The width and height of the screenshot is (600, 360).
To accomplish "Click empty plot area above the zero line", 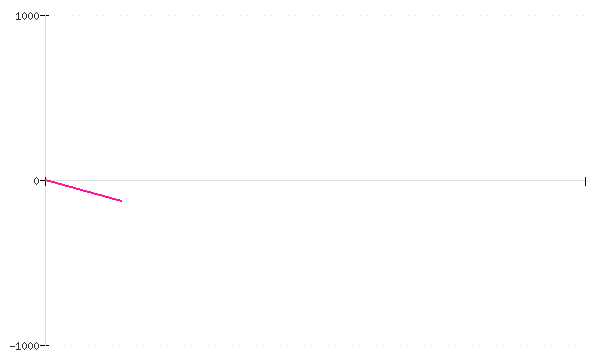I will [314, 98].
